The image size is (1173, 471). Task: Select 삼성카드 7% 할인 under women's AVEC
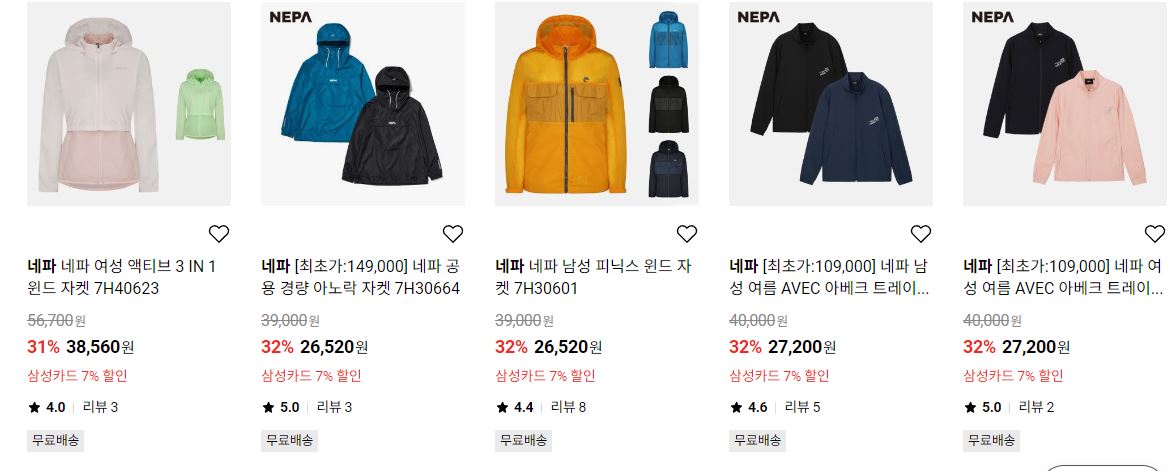pyautogui.click(x=1013, y=375)
